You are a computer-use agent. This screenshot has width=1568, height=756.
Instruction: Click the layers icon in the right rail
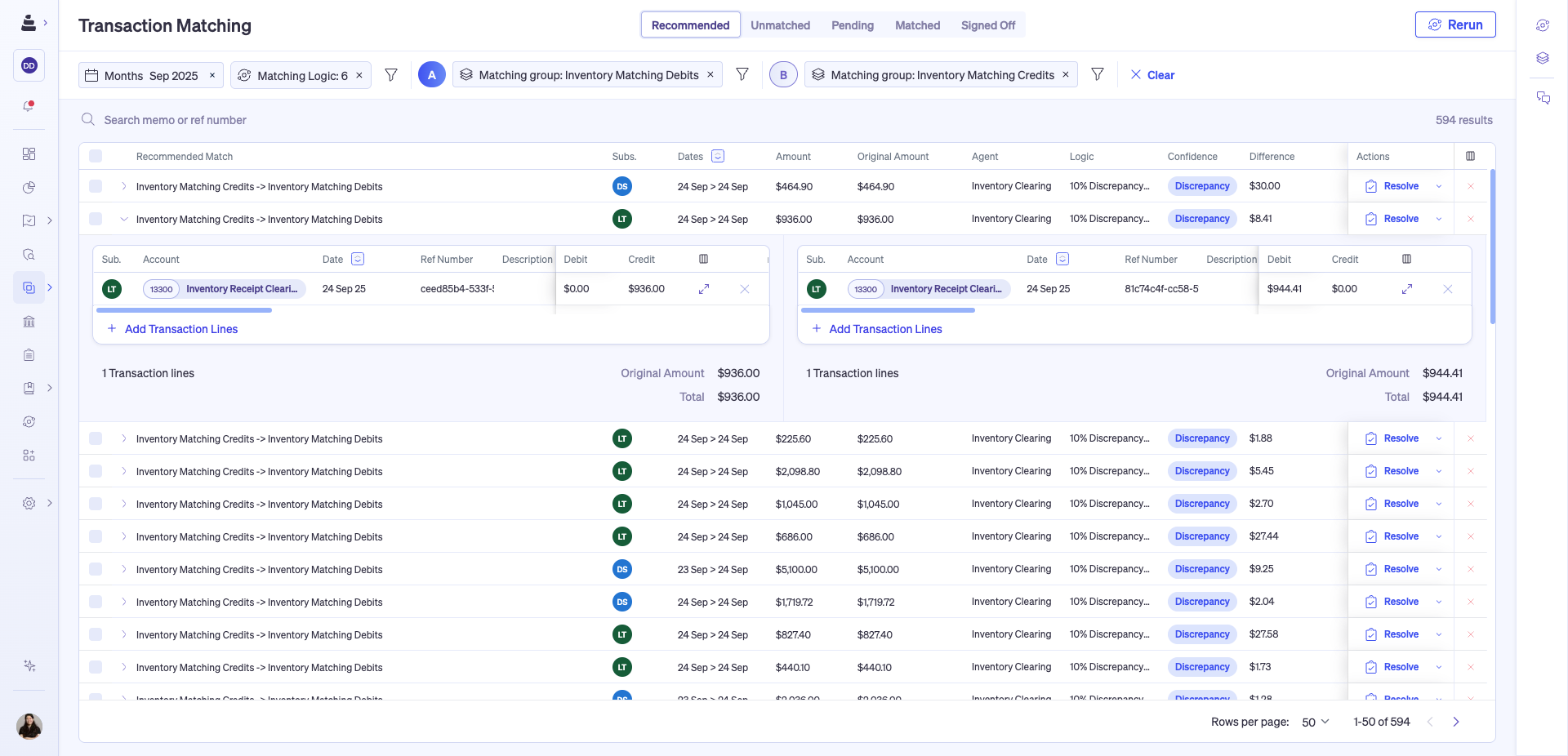click(x=1543, y=57)
